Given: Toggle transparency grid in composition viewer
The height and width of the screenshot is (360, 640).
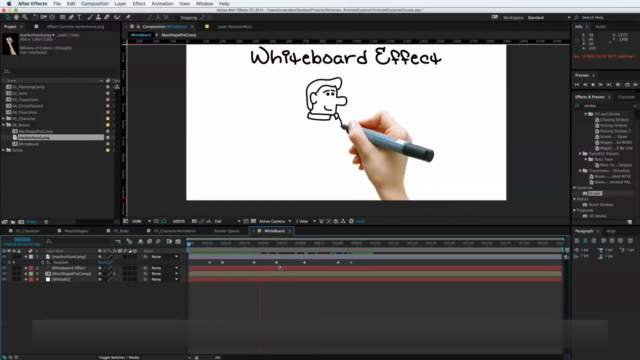Looking at the screenshot, I should tap(253, 221).
